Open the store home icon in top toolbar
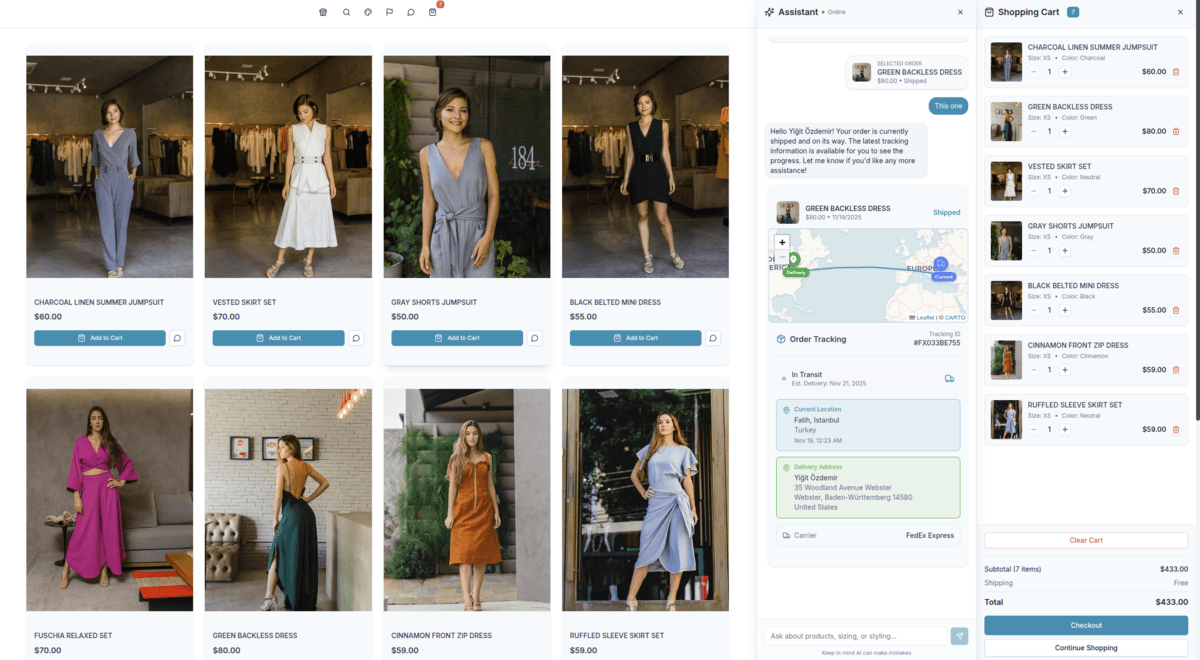 323,12
